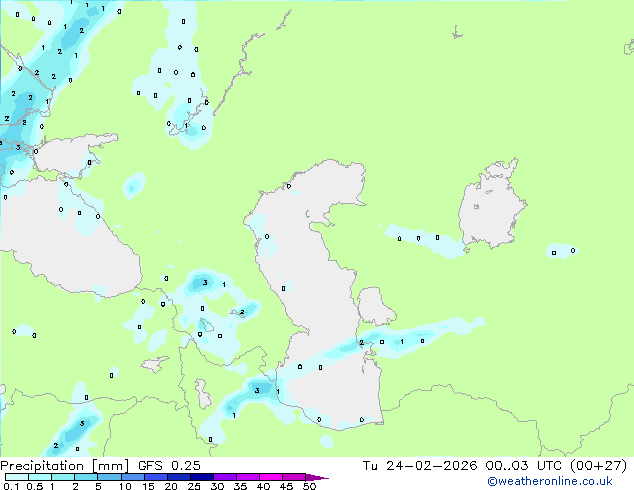Click the "Precipitation [mm]" title text
The height and width of the screenshot is (490, 634).
point(64,466)
